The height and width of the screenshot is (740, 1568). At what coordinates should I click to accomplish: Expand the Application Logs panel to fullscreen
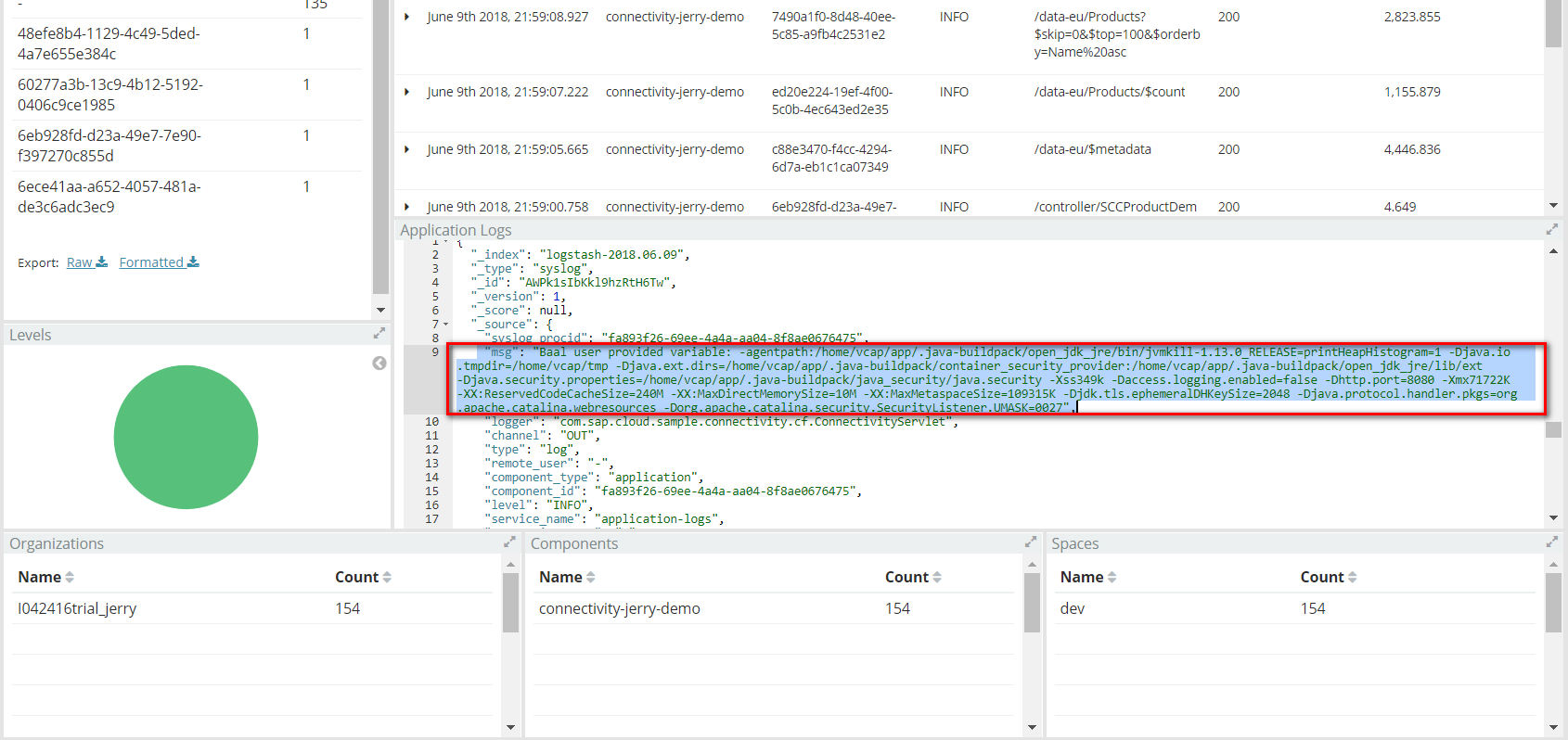click(x=1552, y=229)
